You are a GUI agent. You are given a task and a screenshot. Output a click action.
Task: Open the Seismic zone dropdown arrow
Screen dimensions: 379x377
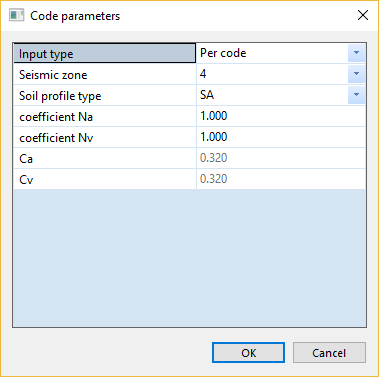point(356,74)
